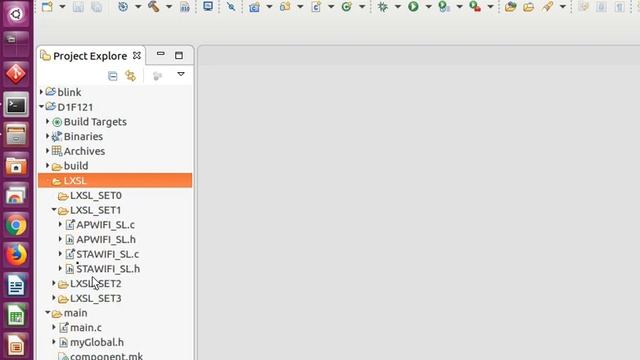Maximize the Project Explorer view
This screenshot has width=640, height=360.
coord(179,55)
